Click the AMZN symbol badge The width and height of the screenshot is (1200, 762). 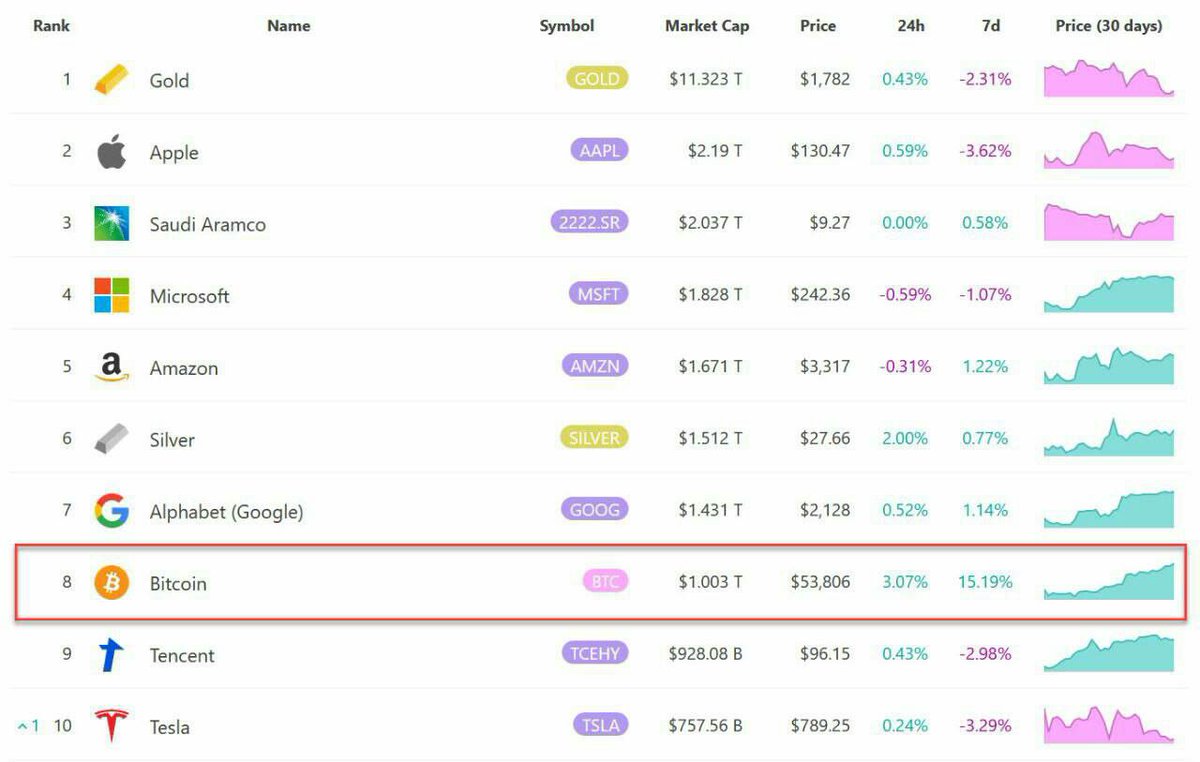[595, 366]
